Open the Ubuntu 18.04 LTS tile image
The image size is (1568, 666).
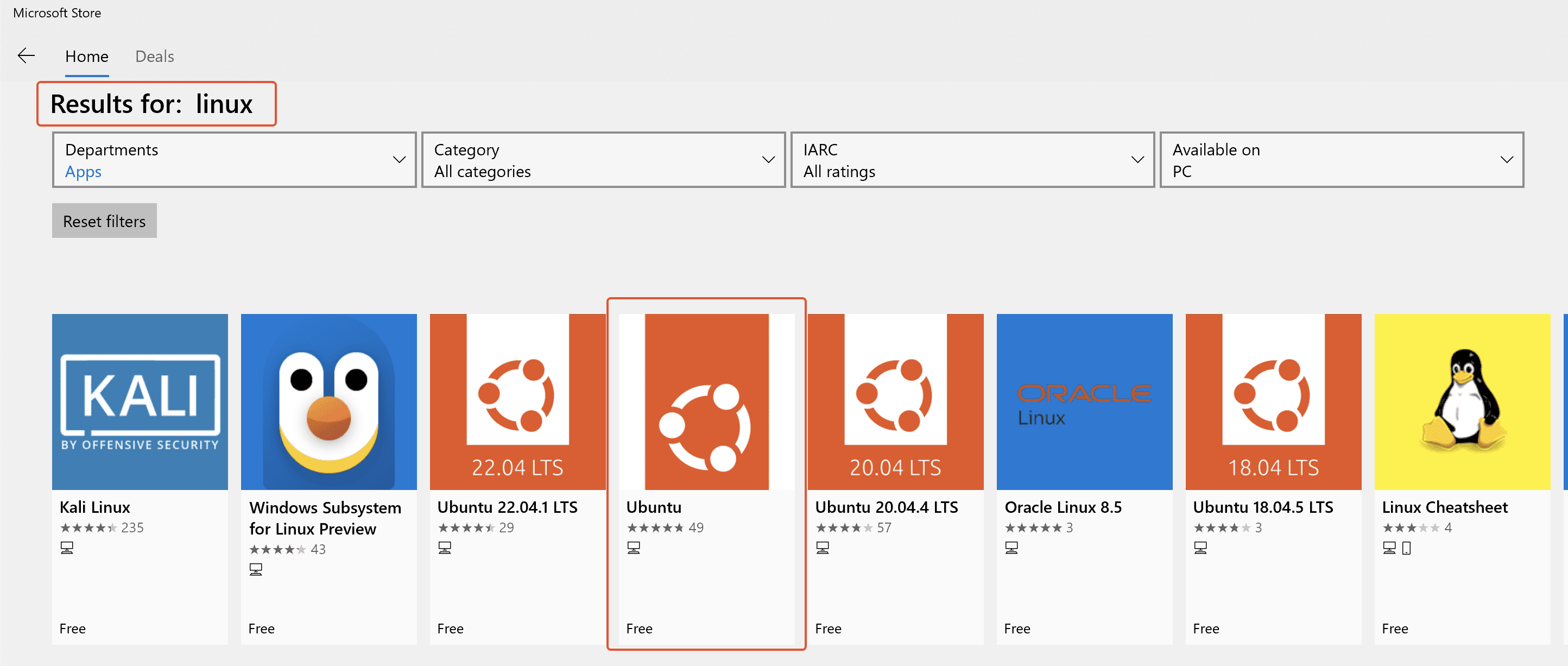[1273, 402]
